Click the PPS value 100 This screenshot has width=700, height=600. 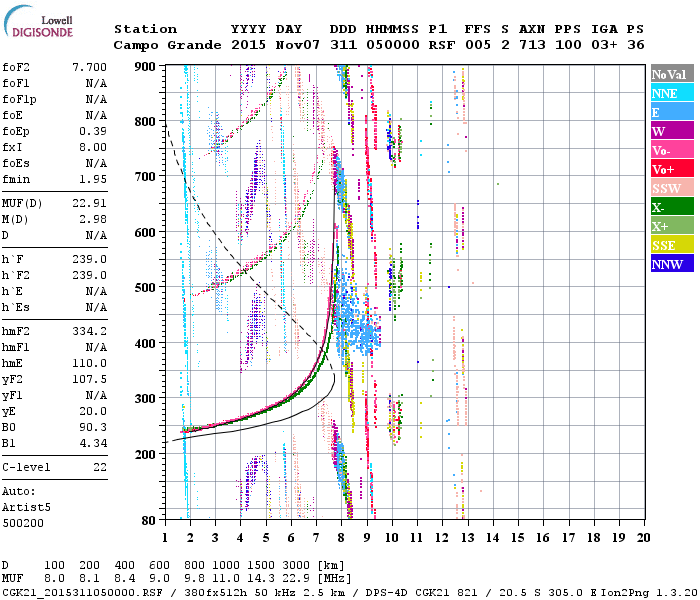point(568,45)
